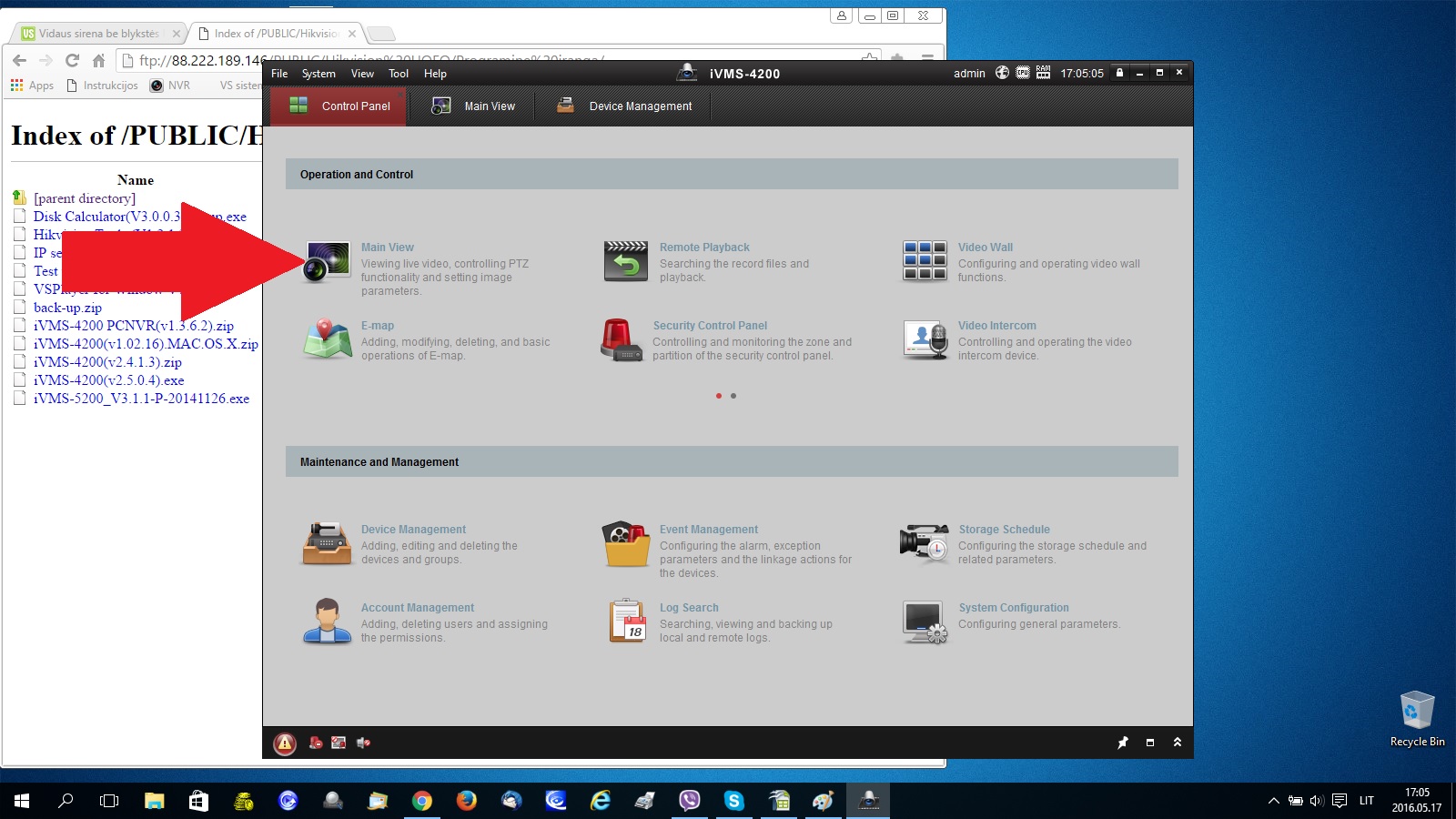Click the LIT keyboard language indicator
The image size is (1456, 819).
click(1366, 801)
